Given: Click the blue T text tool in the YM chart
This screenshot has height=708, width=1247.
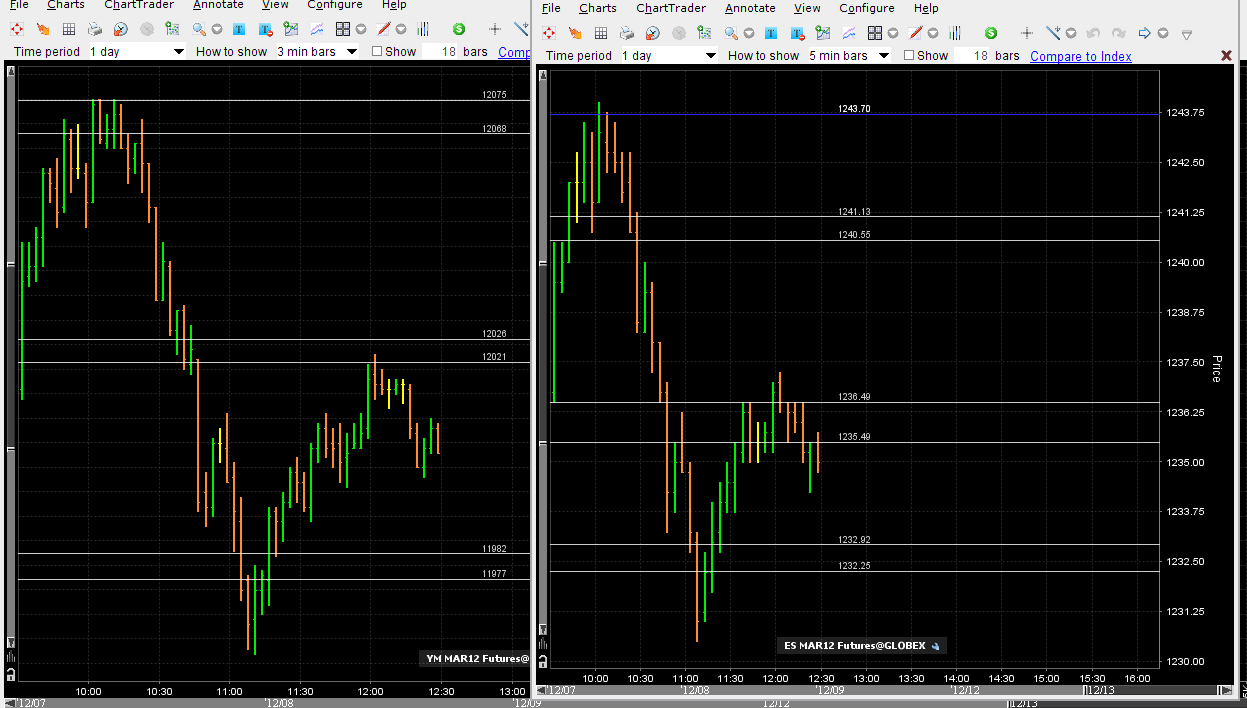Looking at the screenshot, I should (241, 29).
